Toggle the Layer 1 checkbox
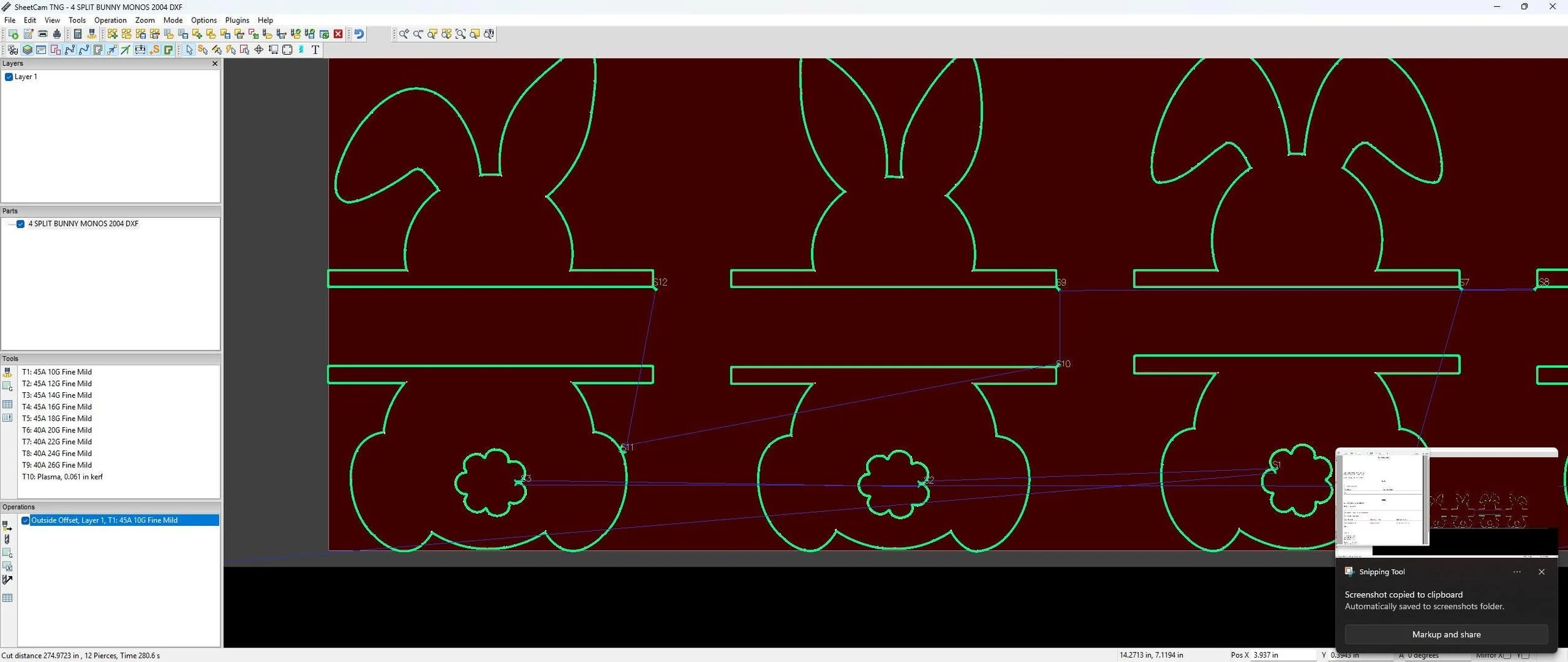 pyautogui.click(x=9, y=77)
